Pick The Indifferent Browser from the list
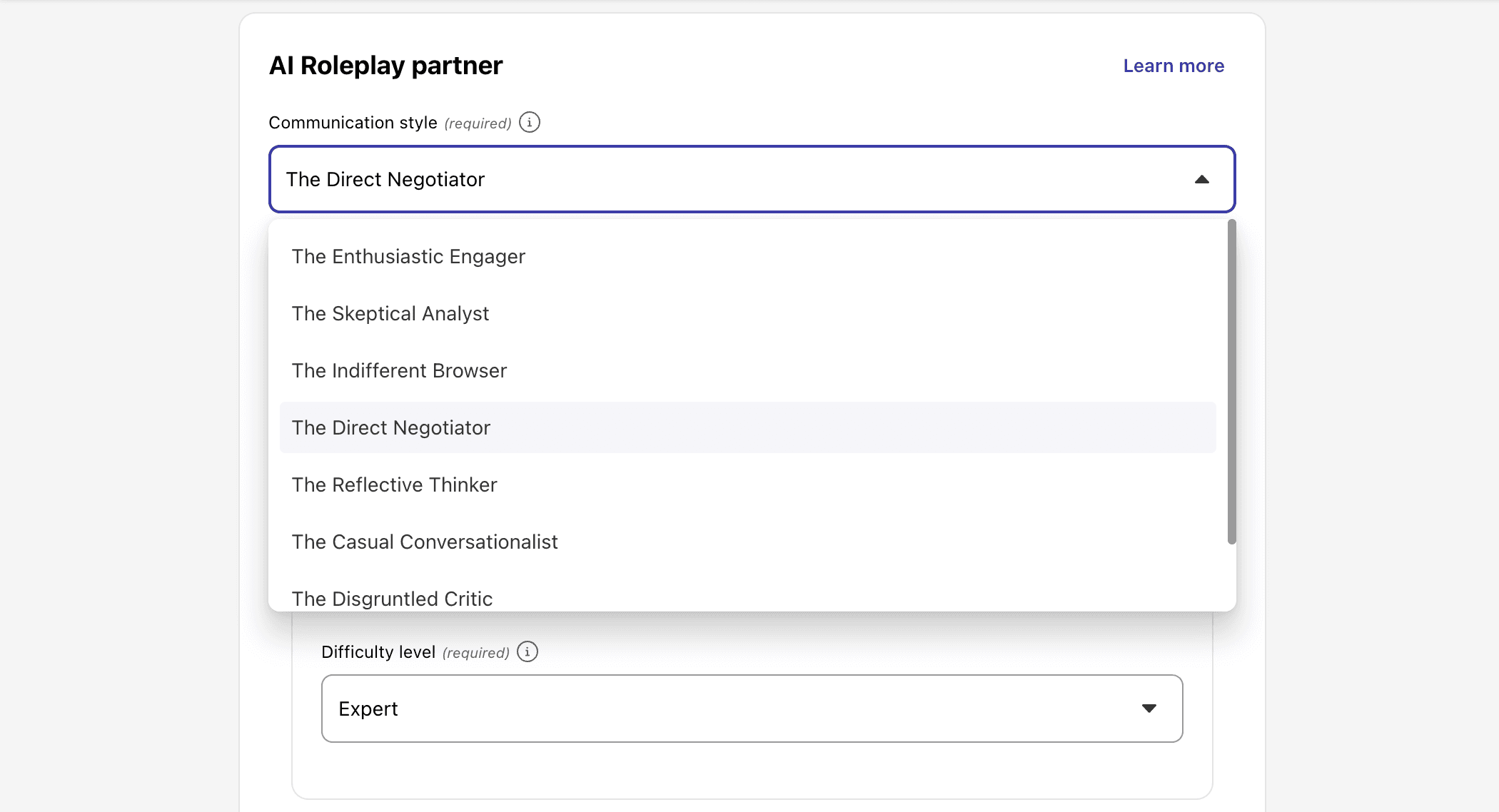 (x=399, y=371)
